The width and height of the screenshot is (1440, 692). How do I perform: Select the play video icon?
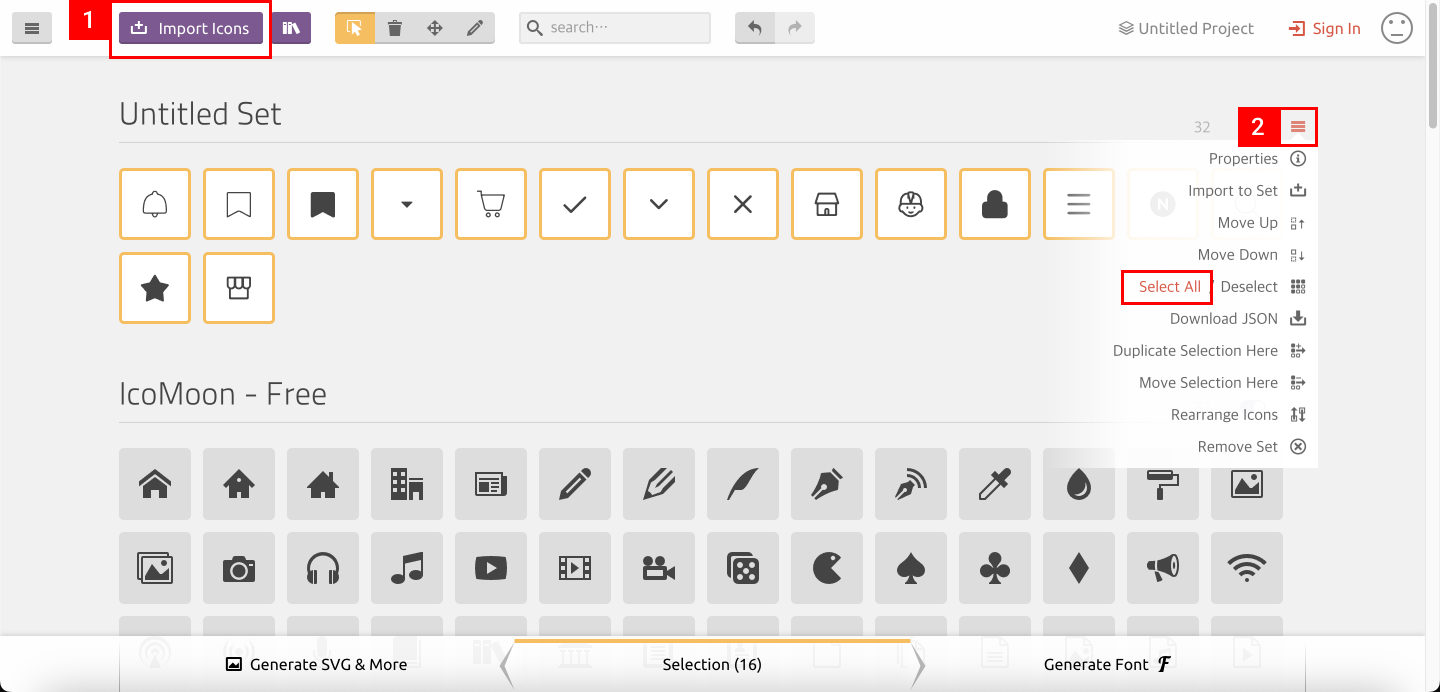tap(491, 568)
